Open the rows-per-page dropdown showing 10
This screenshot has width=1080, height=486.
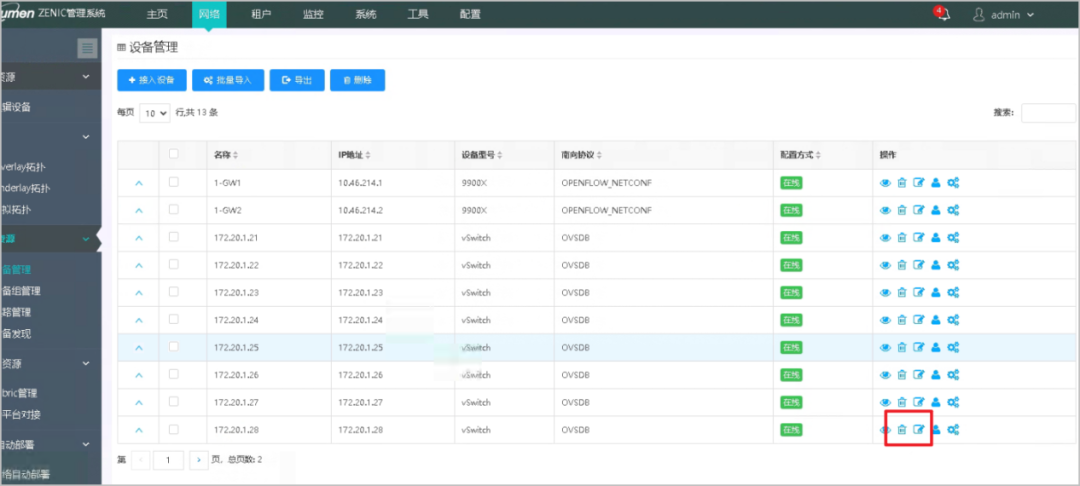pos(155,114)
